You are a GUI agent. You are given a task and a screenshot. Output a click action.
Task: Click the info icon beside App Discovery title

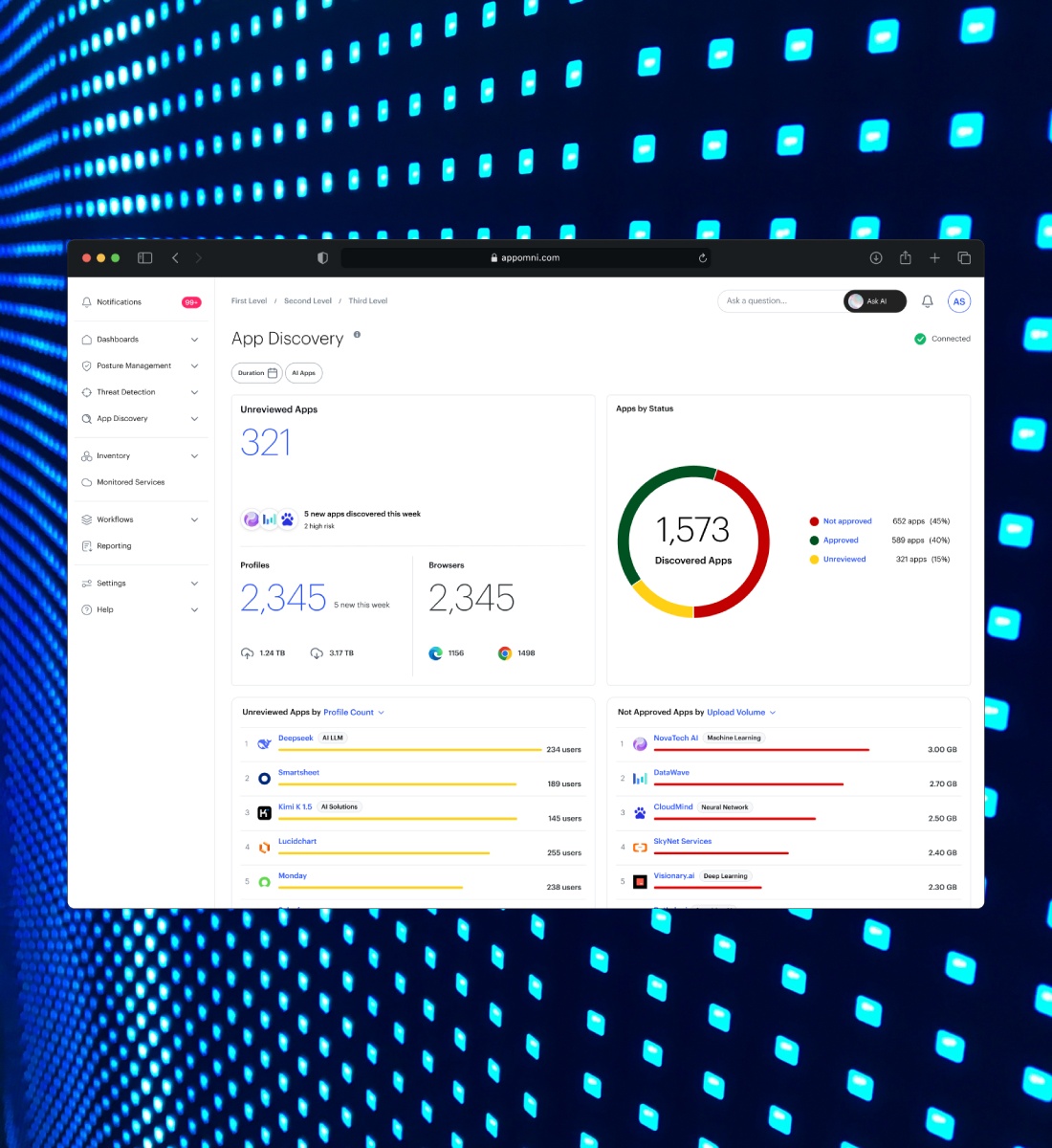(x=357, y=335)
